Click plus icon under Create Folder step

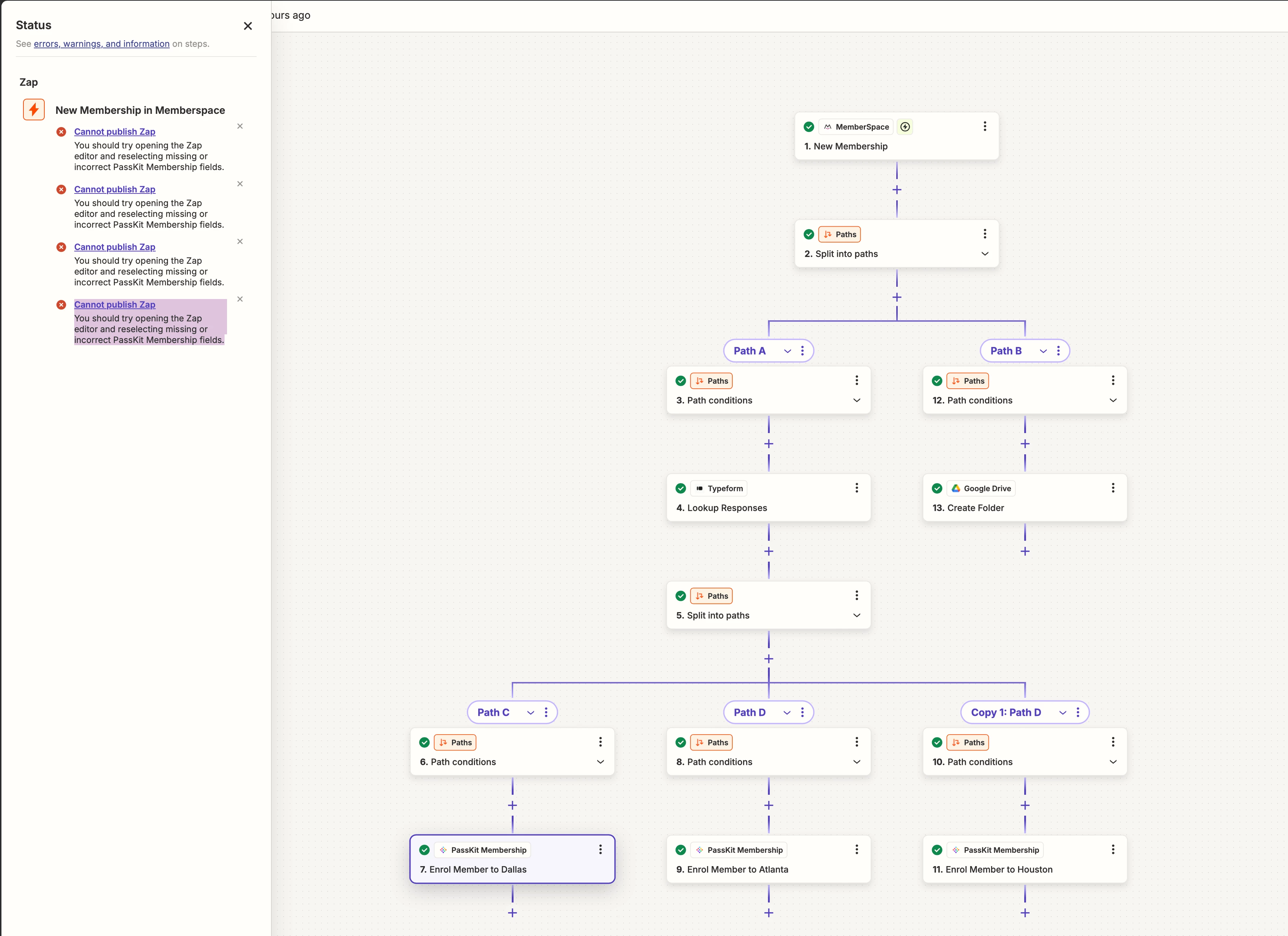pyautogui.click(x=1025, y=552)
